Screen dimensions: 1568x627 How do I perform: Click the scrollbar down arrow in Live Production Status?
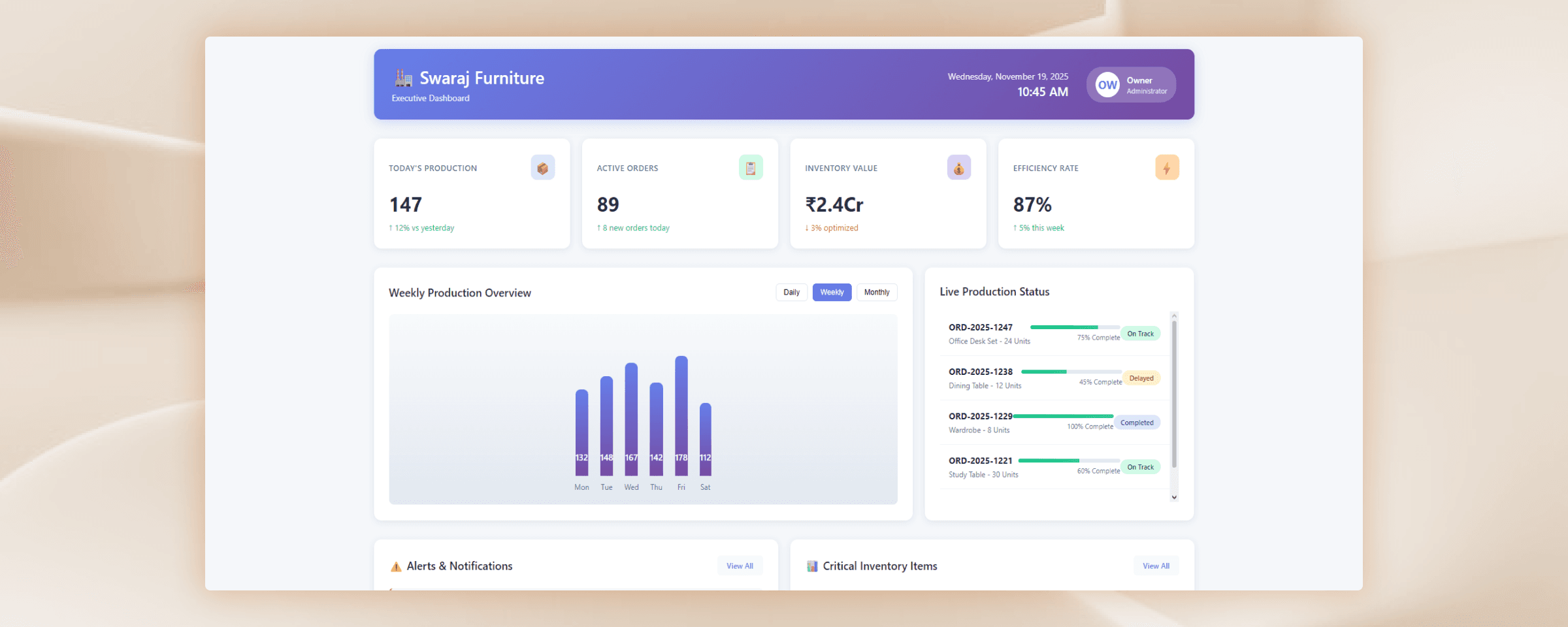tap(1174, 497)
